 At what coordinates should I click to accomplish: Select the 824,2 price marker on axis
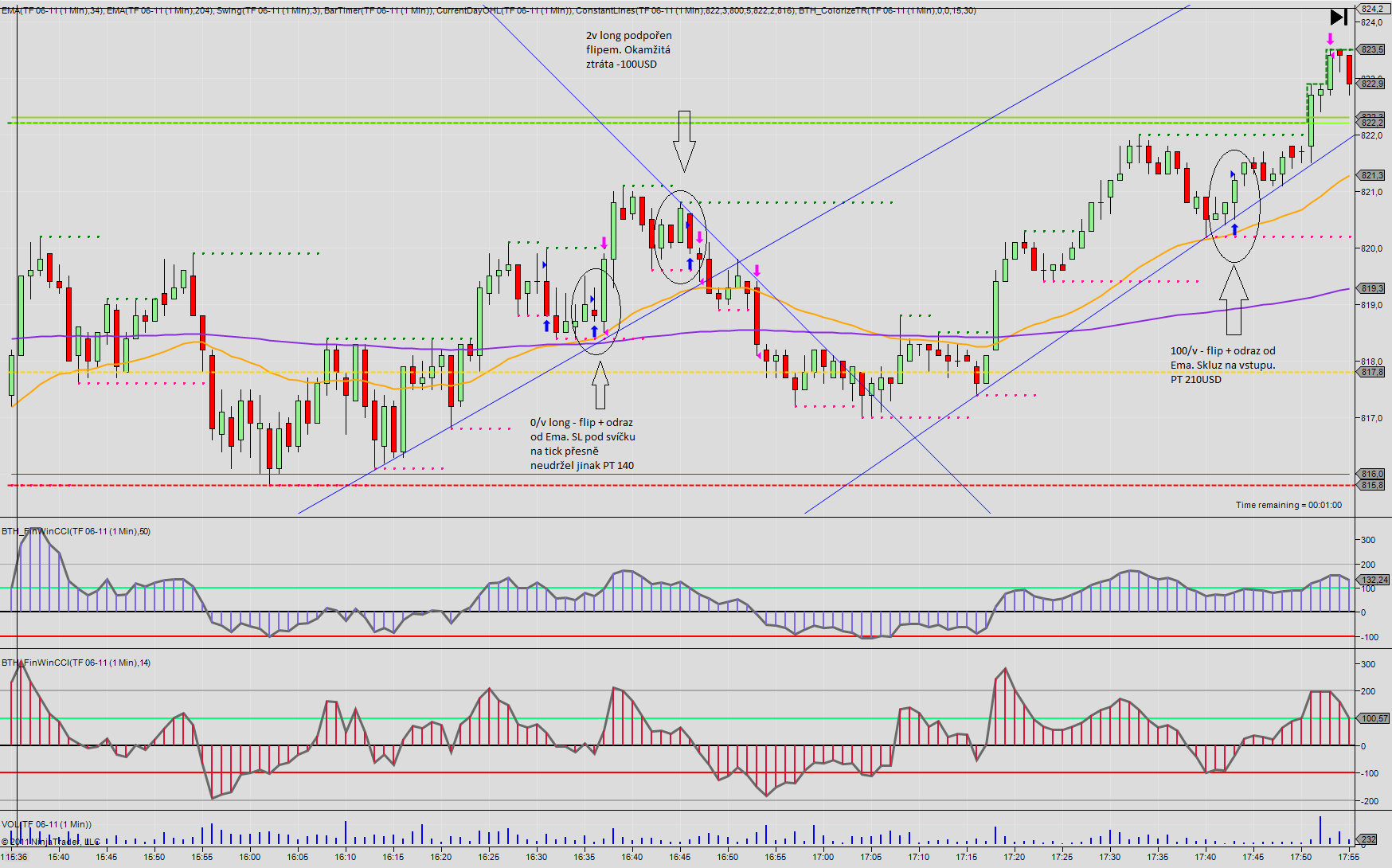[1372, 9]
